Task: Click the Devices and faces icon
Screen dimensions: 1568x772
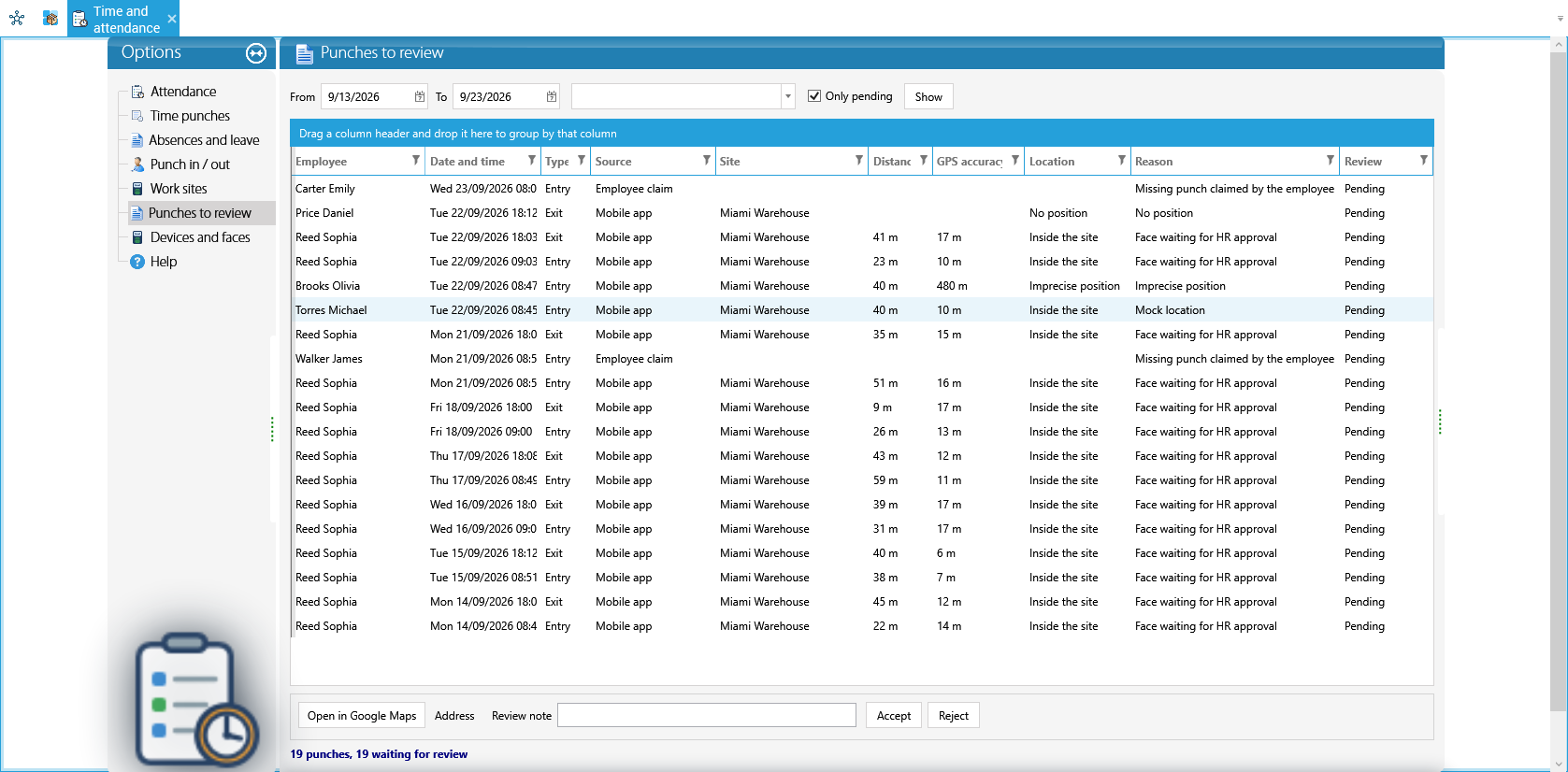Action: 137,237
